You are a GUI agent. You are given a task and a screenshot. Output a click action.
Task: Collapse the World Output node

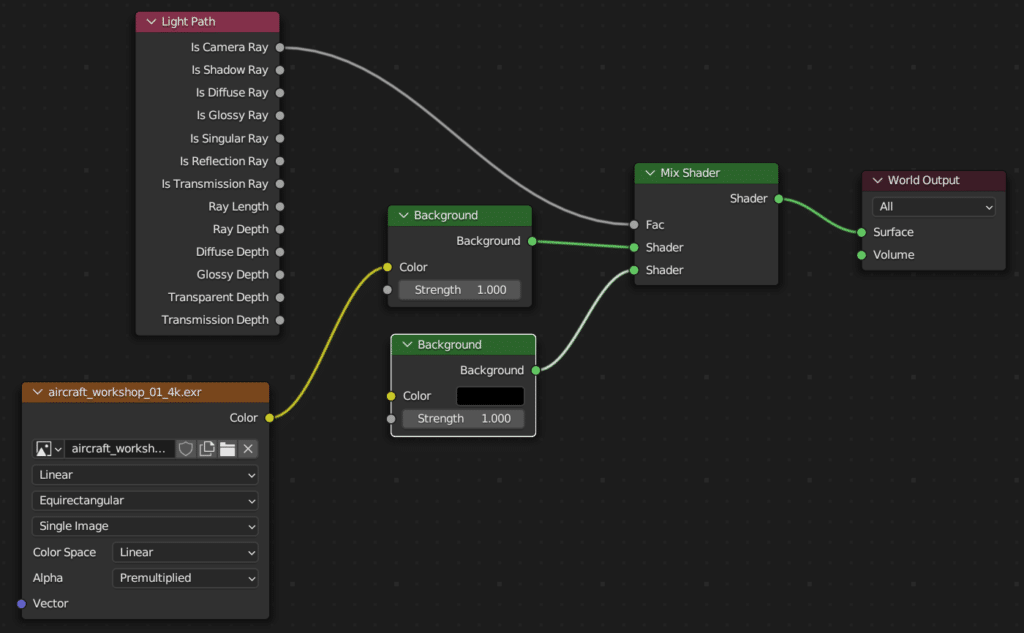pyautogui.click(x=877, y=181)
